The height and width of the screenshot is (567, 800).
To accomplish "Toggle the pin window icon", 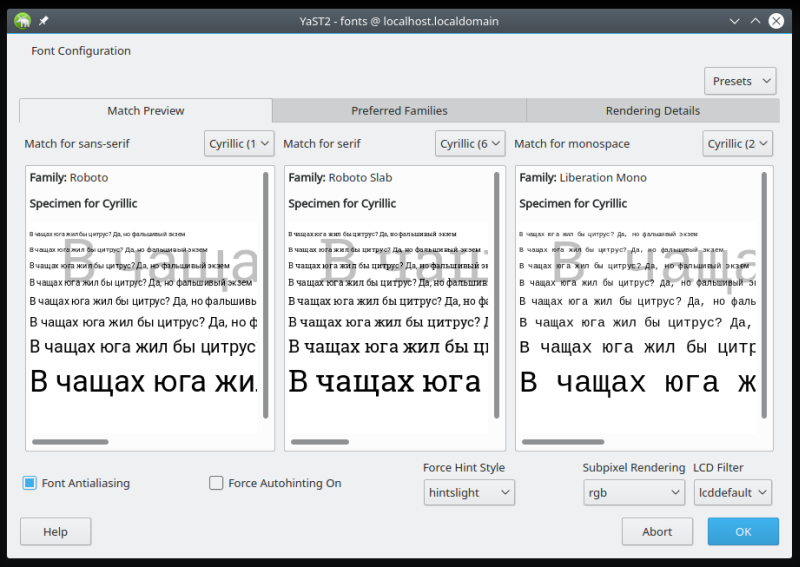I will [x=43, y=21].
